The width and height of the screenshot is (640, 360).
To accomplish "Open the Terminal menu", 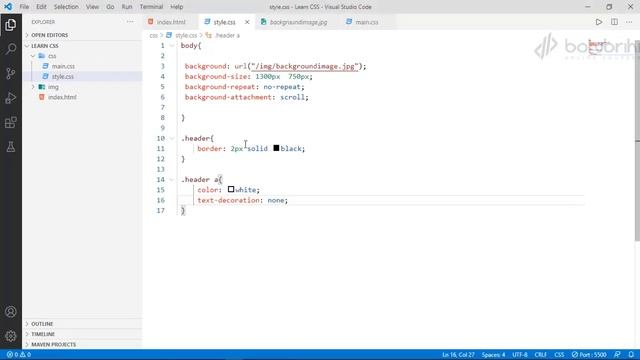I will pos(151,7).
